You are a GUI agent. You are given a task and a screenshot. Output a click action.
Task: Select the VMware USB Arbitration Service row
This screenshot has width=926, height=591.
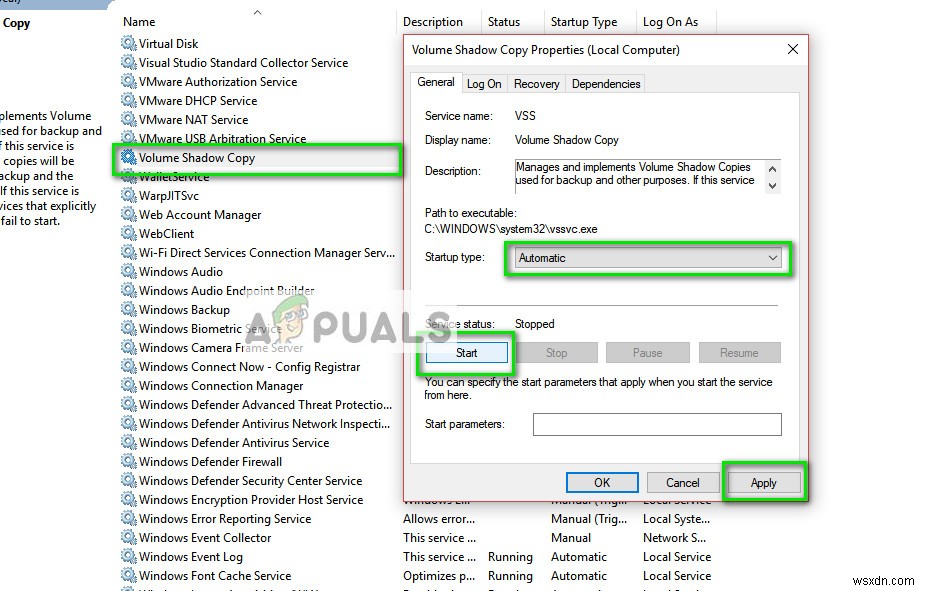tap(260, 138)
